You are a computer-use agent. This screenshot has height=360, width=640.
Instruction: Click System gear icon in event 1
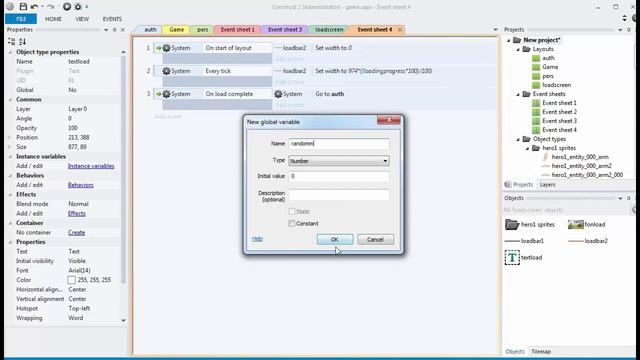(x=166, y=48)
